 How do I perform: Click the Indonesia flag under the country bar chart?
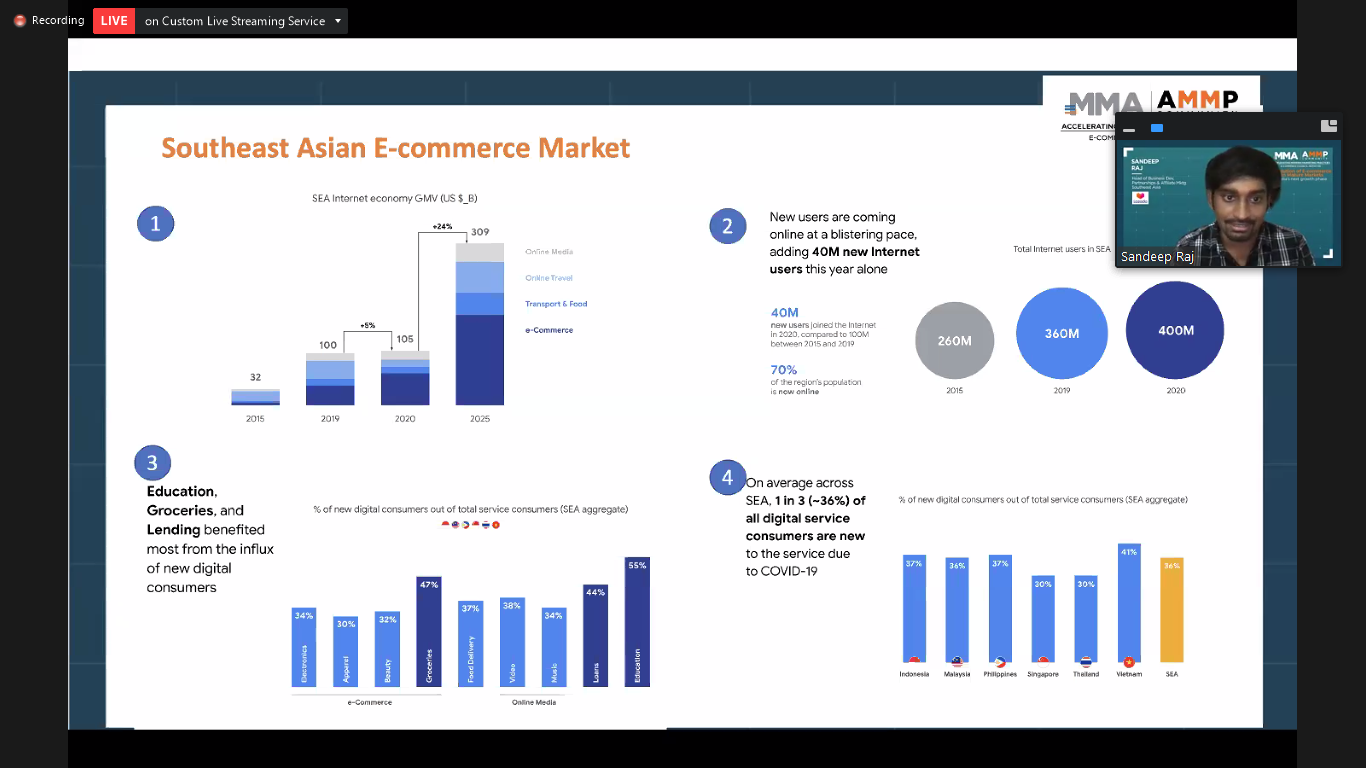point(913,659)
